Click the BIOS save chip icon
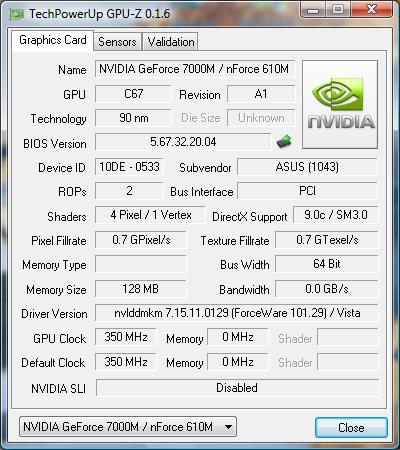 [x=284, y=142]
